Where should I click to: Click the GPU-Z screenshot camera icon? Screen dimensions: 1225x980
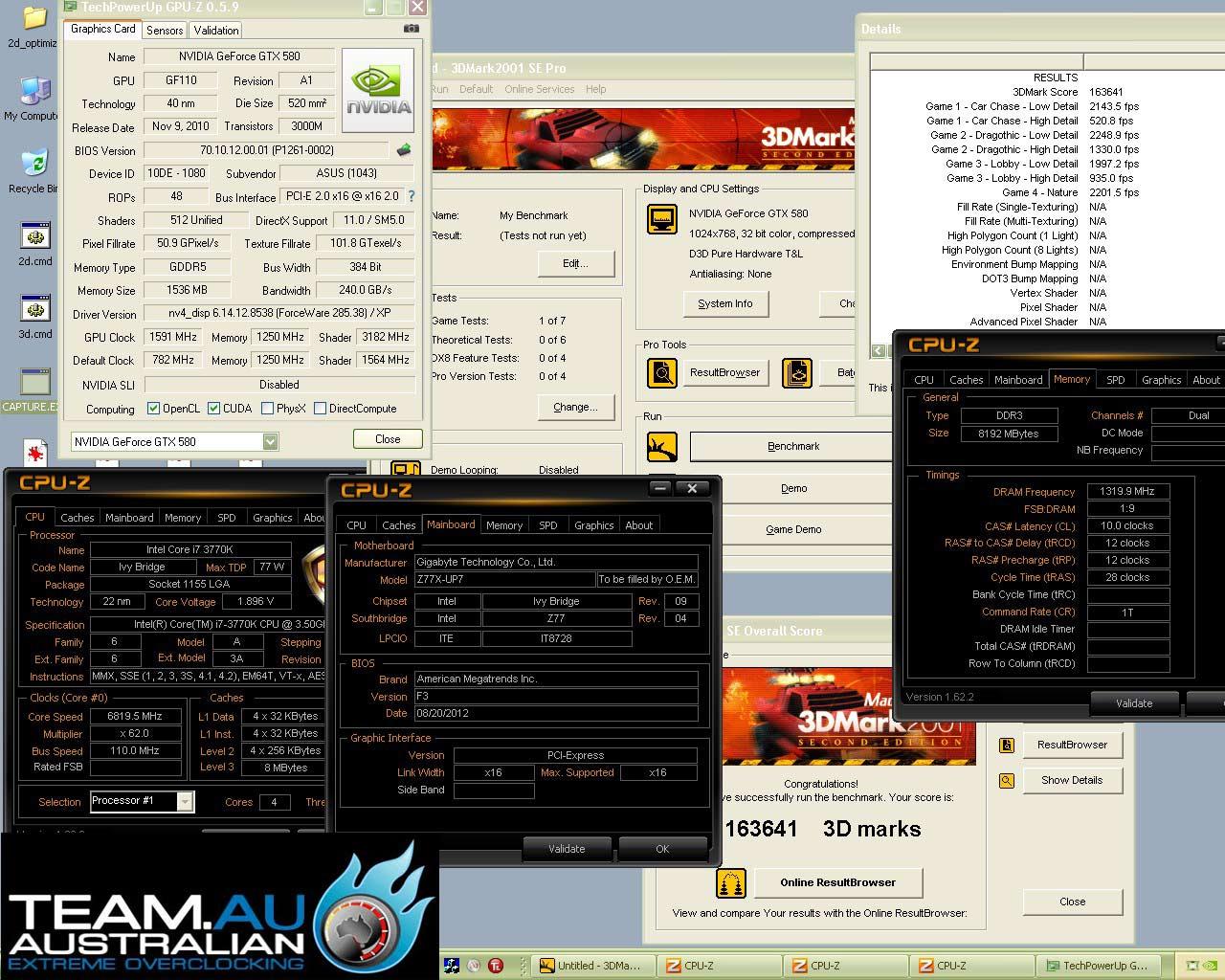pos(412,29)
